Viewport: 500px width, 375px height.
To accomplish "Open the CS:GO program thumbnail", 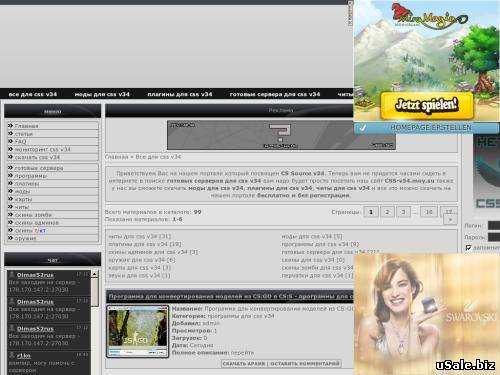I will click(138, 331).
